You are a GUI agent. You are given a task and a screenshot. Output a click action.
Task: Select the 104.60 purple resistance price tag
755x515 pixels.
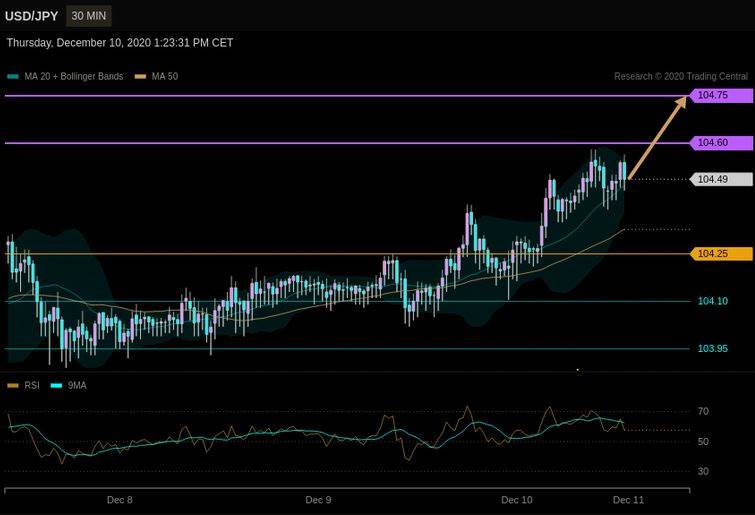721,143
